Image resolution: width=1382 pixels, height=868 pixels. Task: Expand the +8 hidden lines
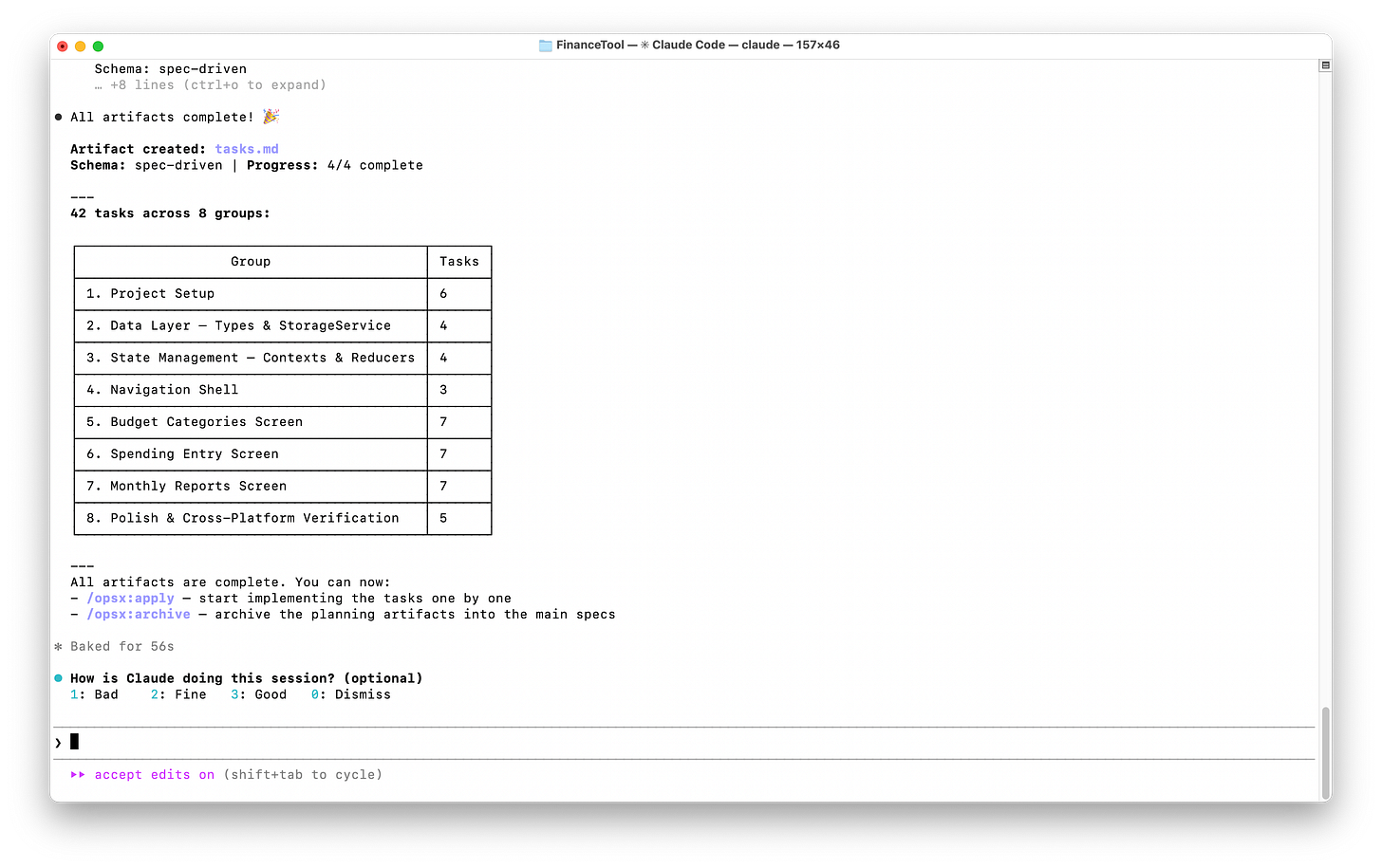[x=210, y=85]
